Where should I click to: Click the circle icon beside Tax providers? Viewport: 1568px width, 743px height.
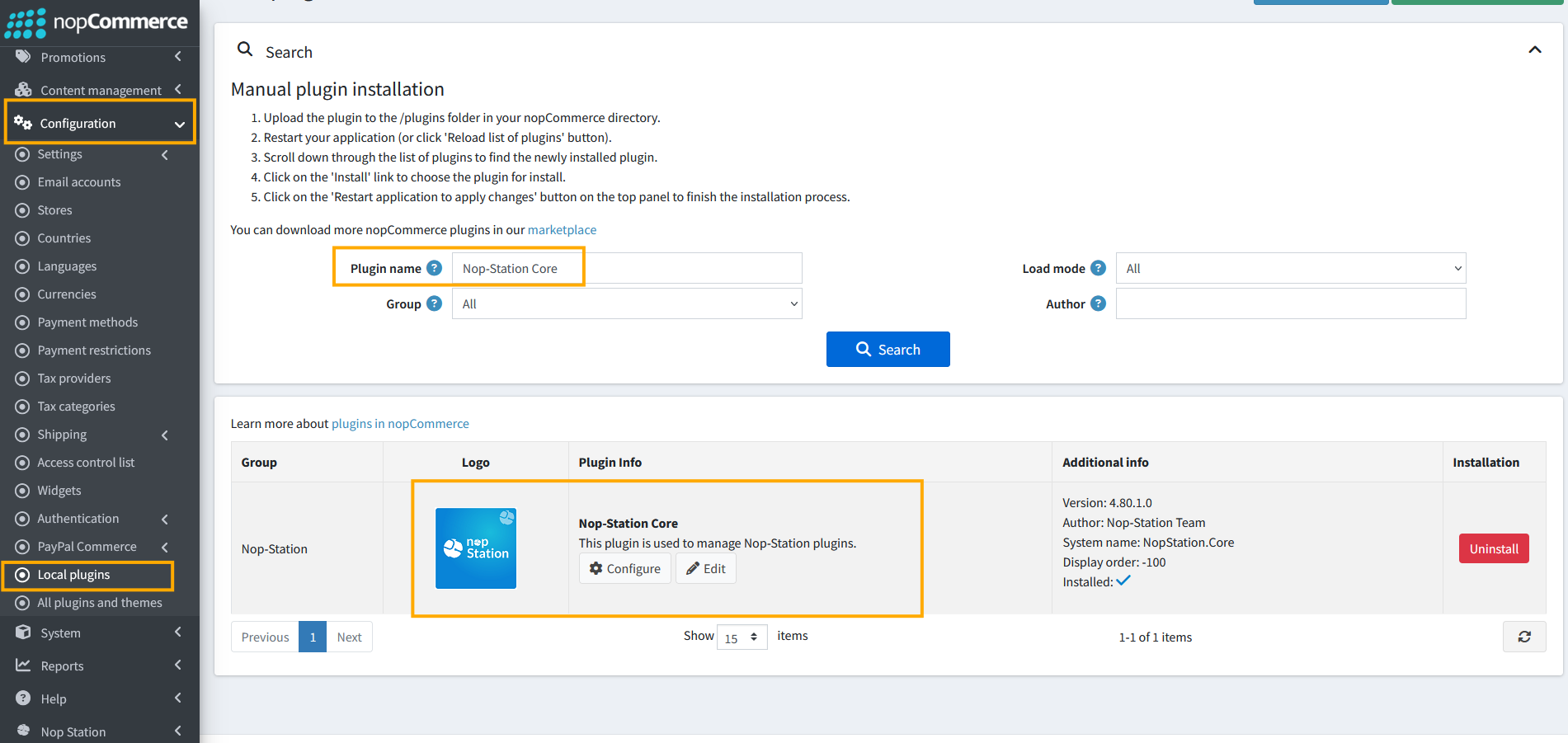[x=23, y=379]
